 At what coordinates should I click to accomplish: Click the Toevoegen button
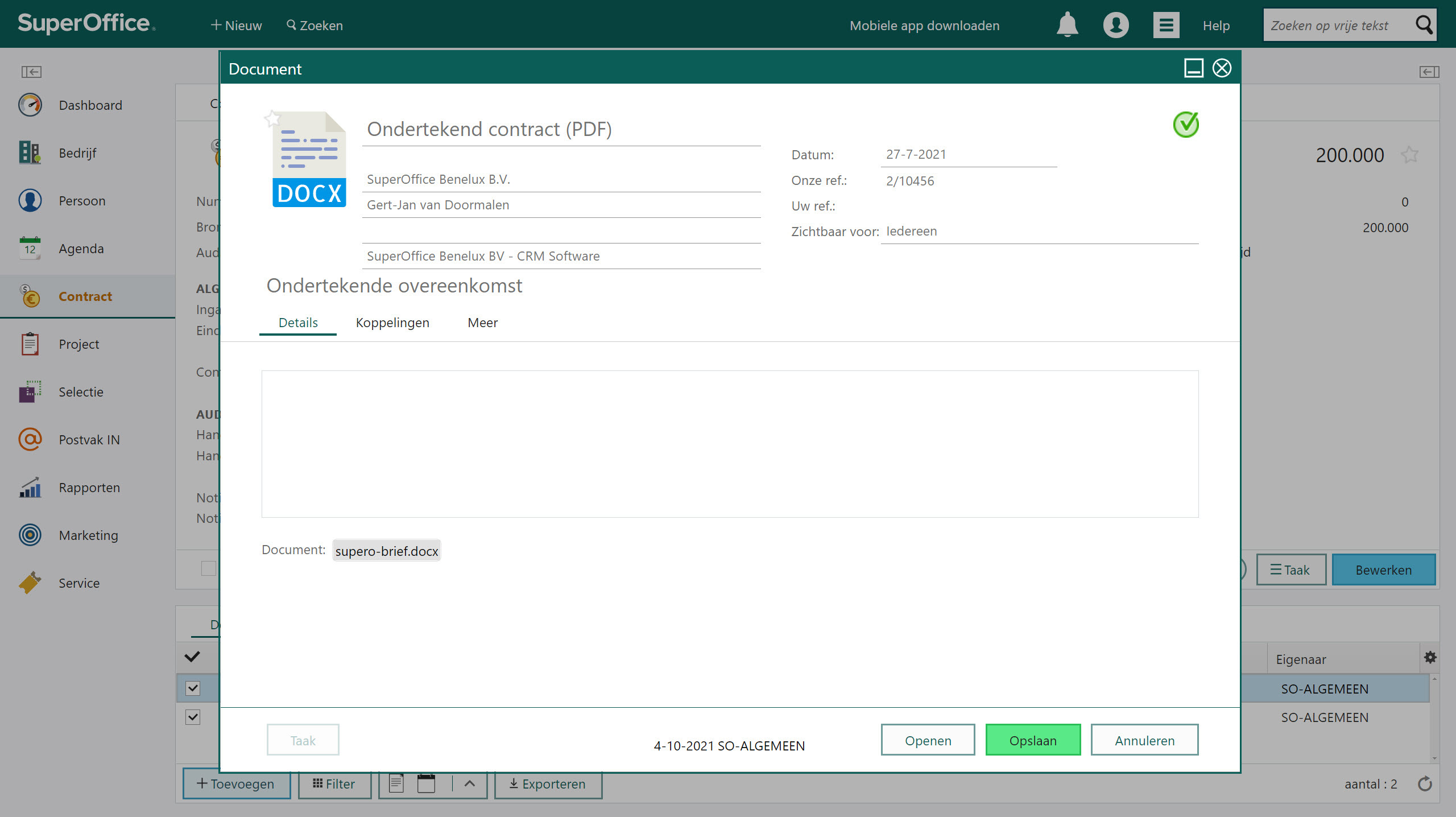click(236, 784)
